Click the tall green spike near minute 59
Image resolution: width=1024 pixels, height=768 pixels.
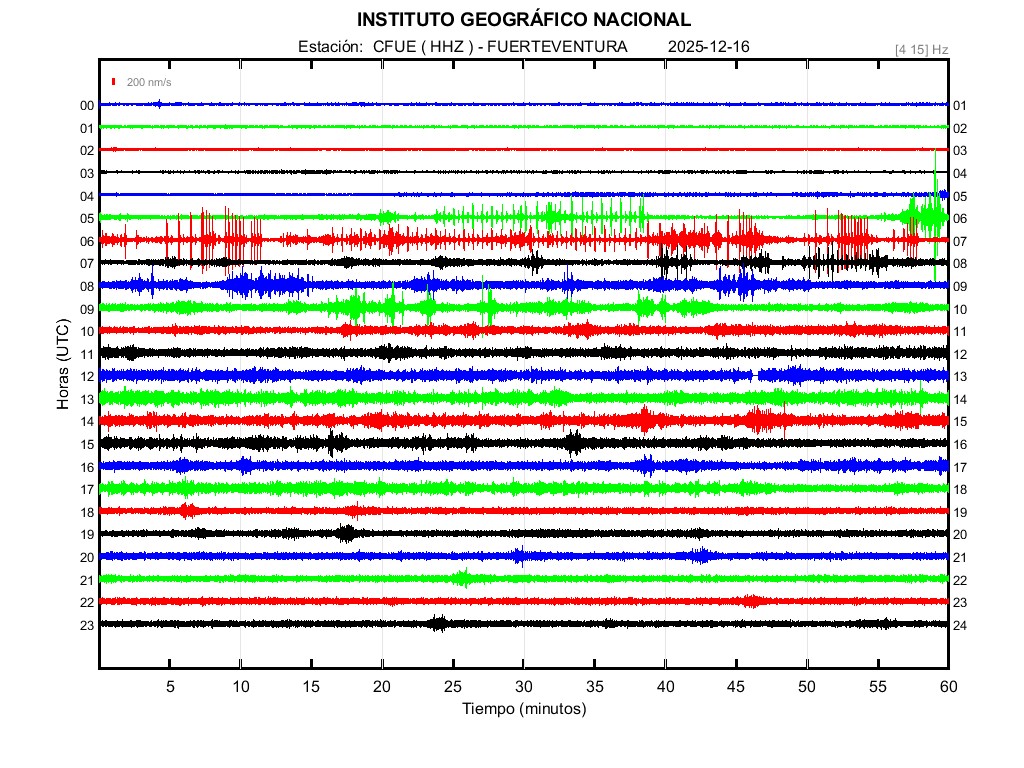(x=935, y=200)
